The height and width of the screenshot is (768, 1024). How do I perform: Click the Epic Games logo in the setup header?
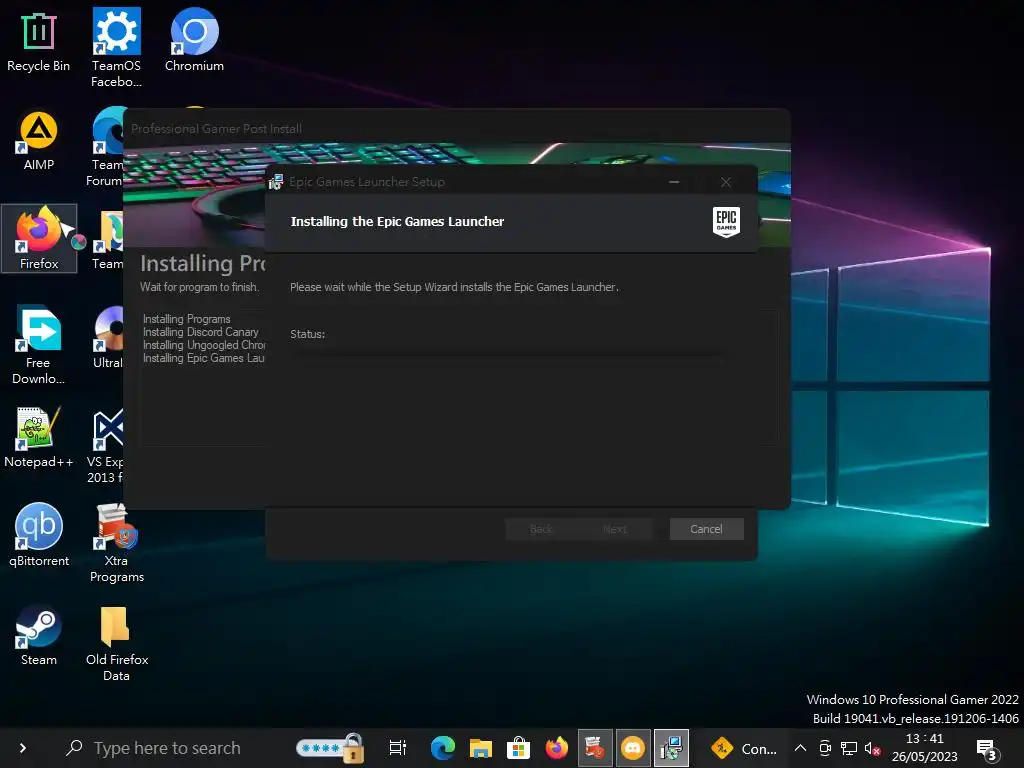pyautogui.click(x=726, y=222)
